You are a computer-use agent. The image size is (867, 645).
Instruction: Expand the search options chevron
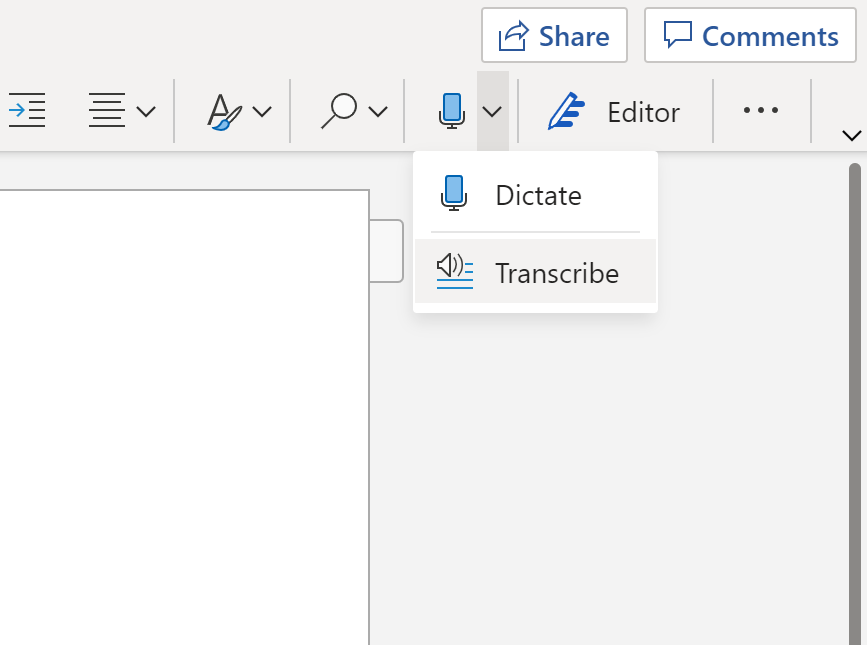377,111
